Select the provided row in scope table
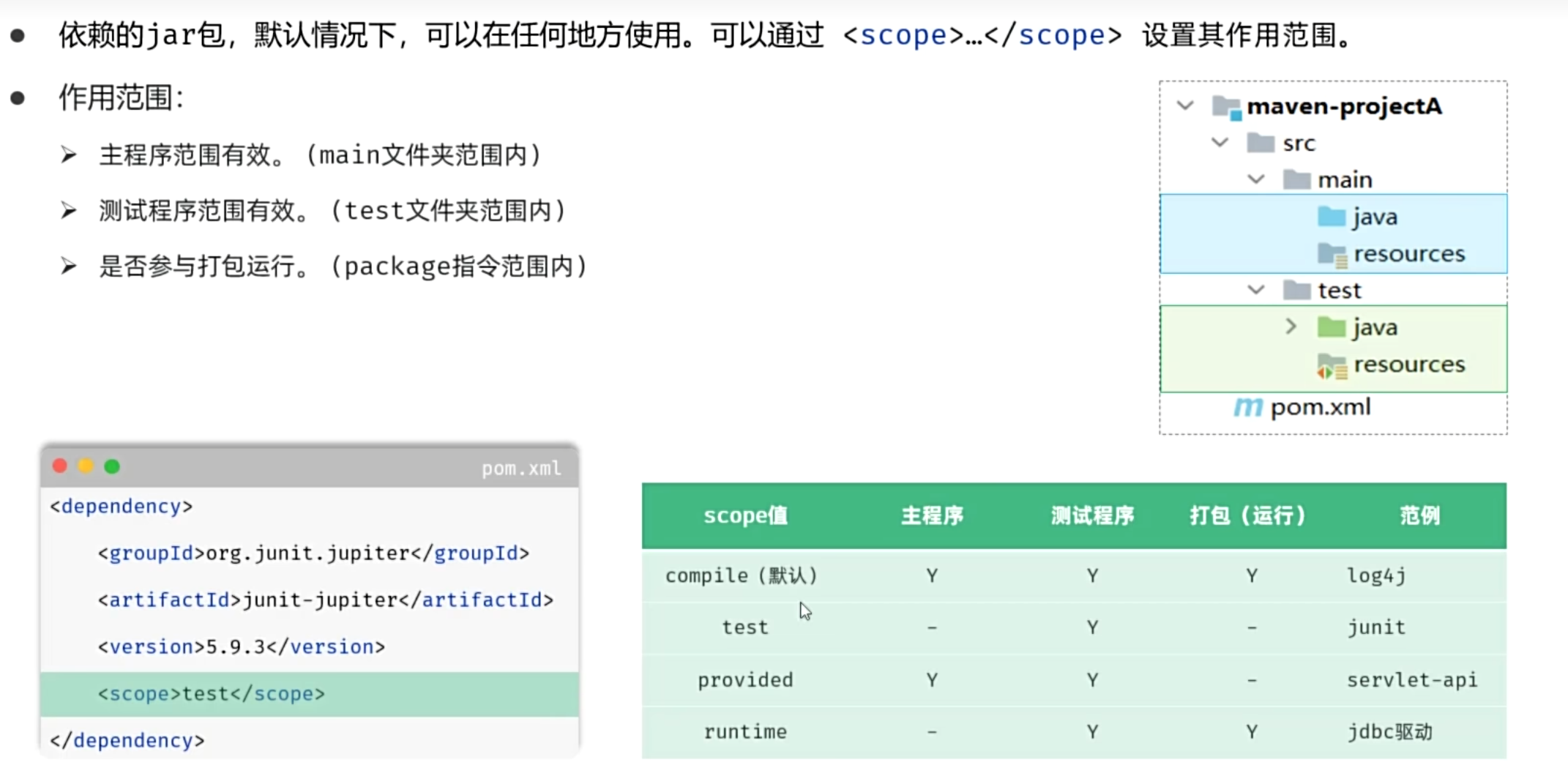Screen dimensions: 1568x776 coord(745,680)
